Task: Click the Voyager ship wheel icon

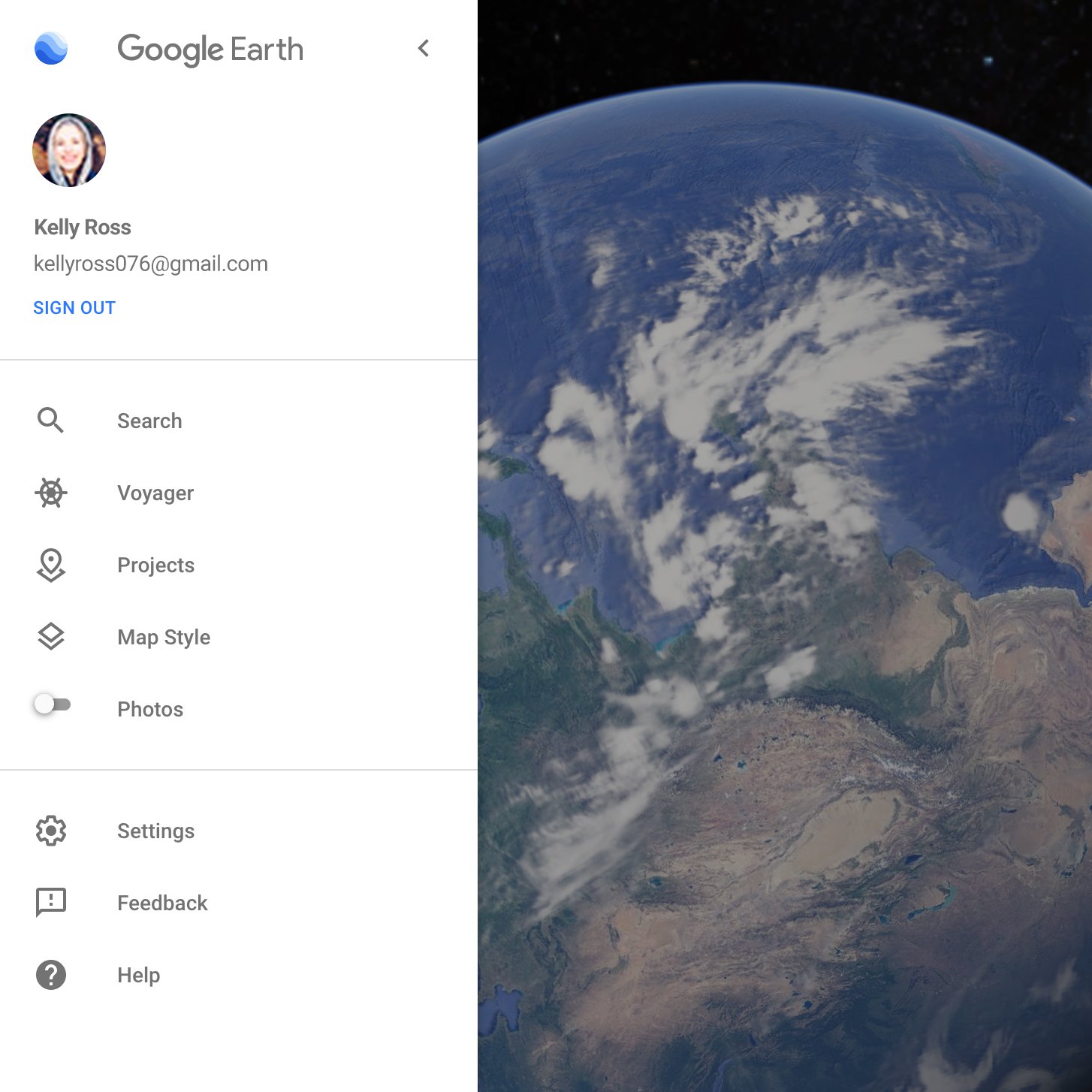Action: (51, 493)
